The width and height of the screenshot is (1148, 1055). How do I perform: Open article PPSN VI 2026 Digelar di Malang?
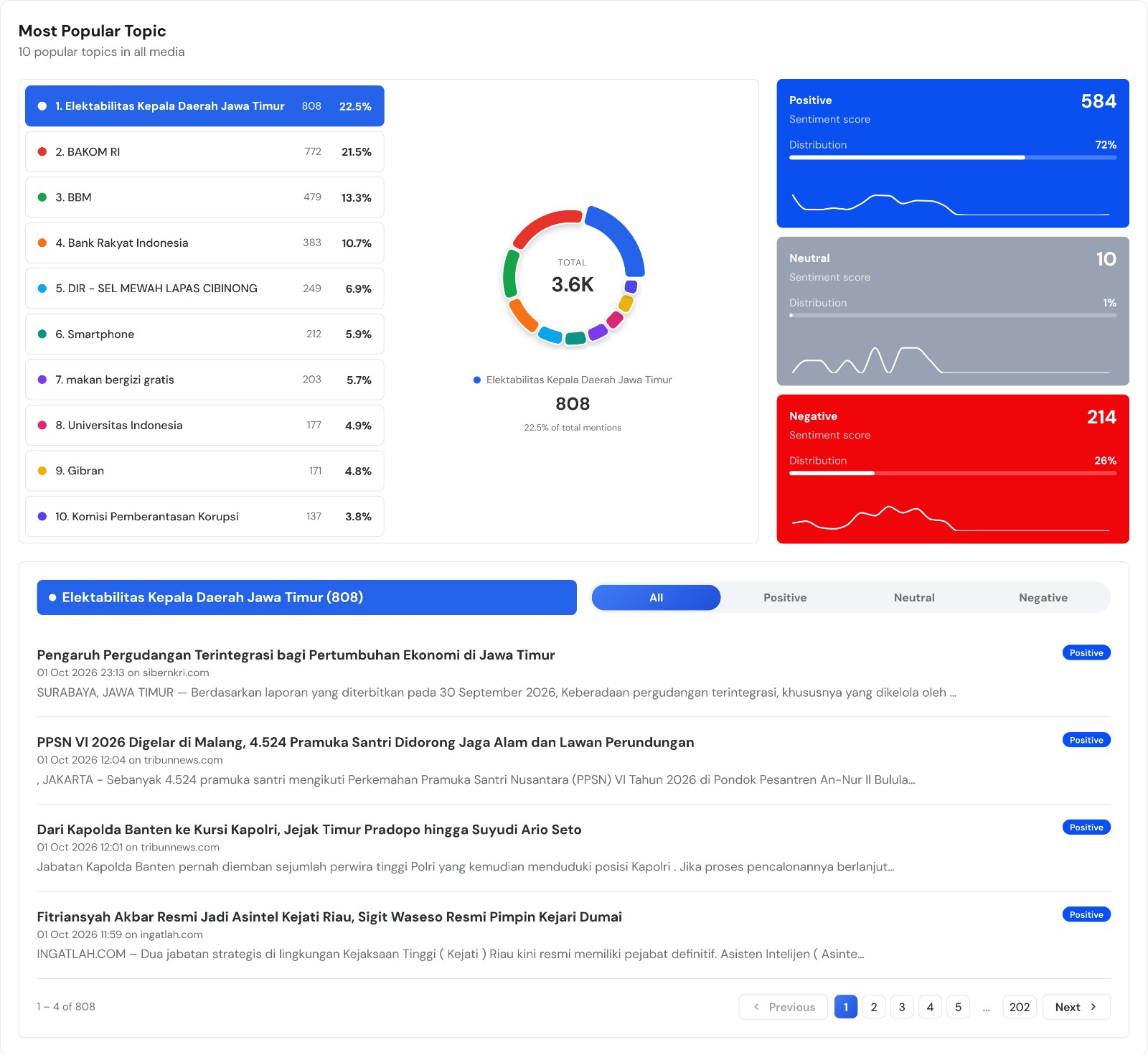[365, 742]
